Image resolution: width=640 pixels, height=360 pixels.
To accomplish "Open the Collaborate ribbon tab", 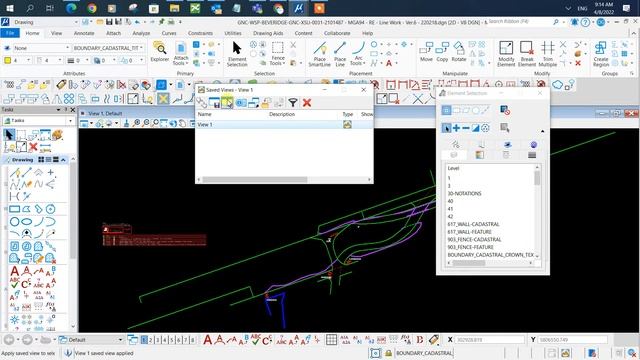I will click(337, 33).
